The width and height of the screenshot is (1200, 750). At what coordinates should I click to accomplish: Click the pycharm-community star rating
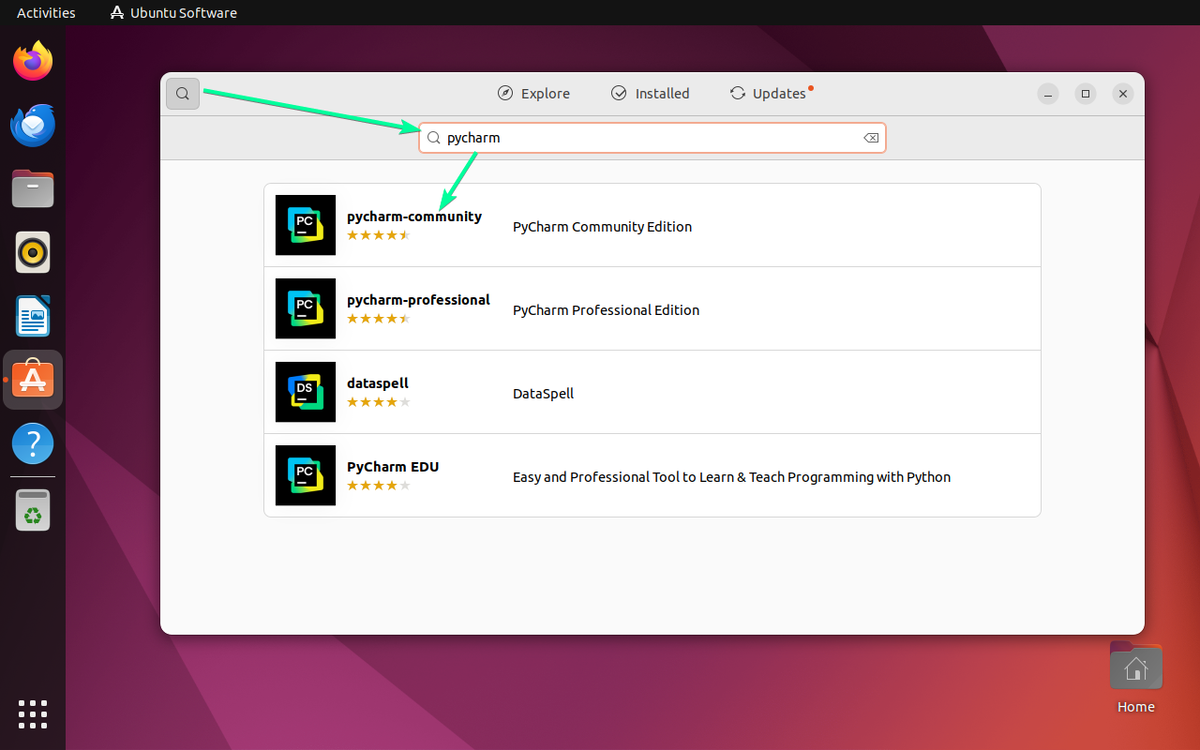tap(378, 235)
